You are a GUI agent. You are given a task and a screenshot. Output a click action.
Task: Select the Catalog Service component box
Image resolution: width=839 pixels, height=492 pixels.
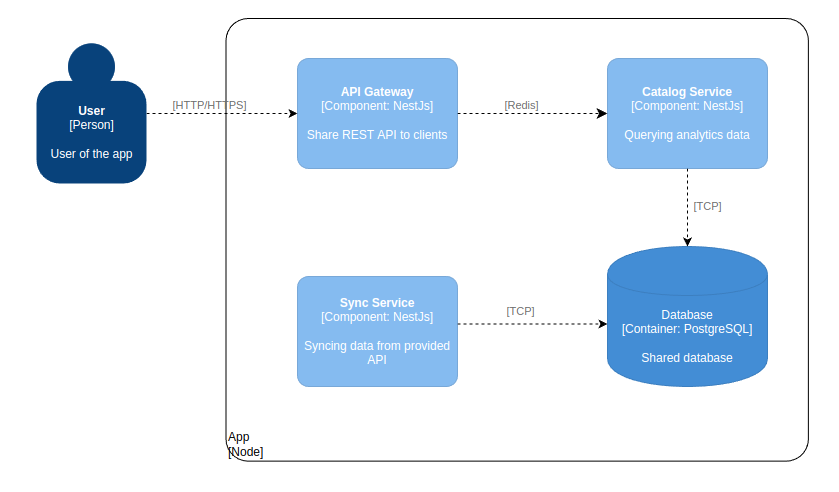tap(687, 113)
